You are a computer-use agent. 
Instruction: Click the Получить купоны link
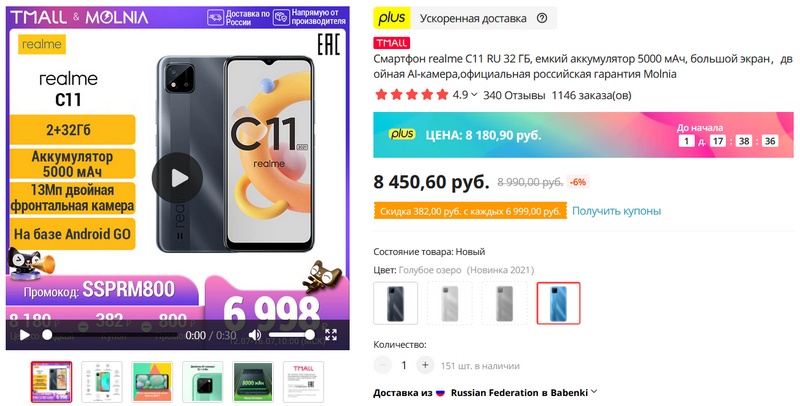point(616,211)
